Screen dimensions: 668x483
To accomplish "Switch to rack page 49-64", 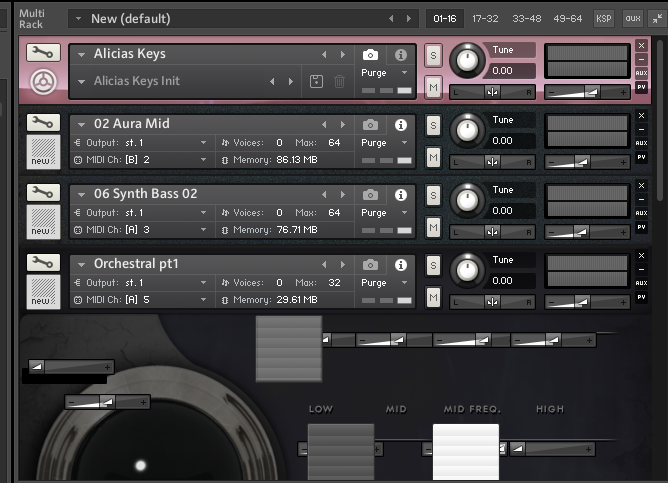I will pos(567,19).
